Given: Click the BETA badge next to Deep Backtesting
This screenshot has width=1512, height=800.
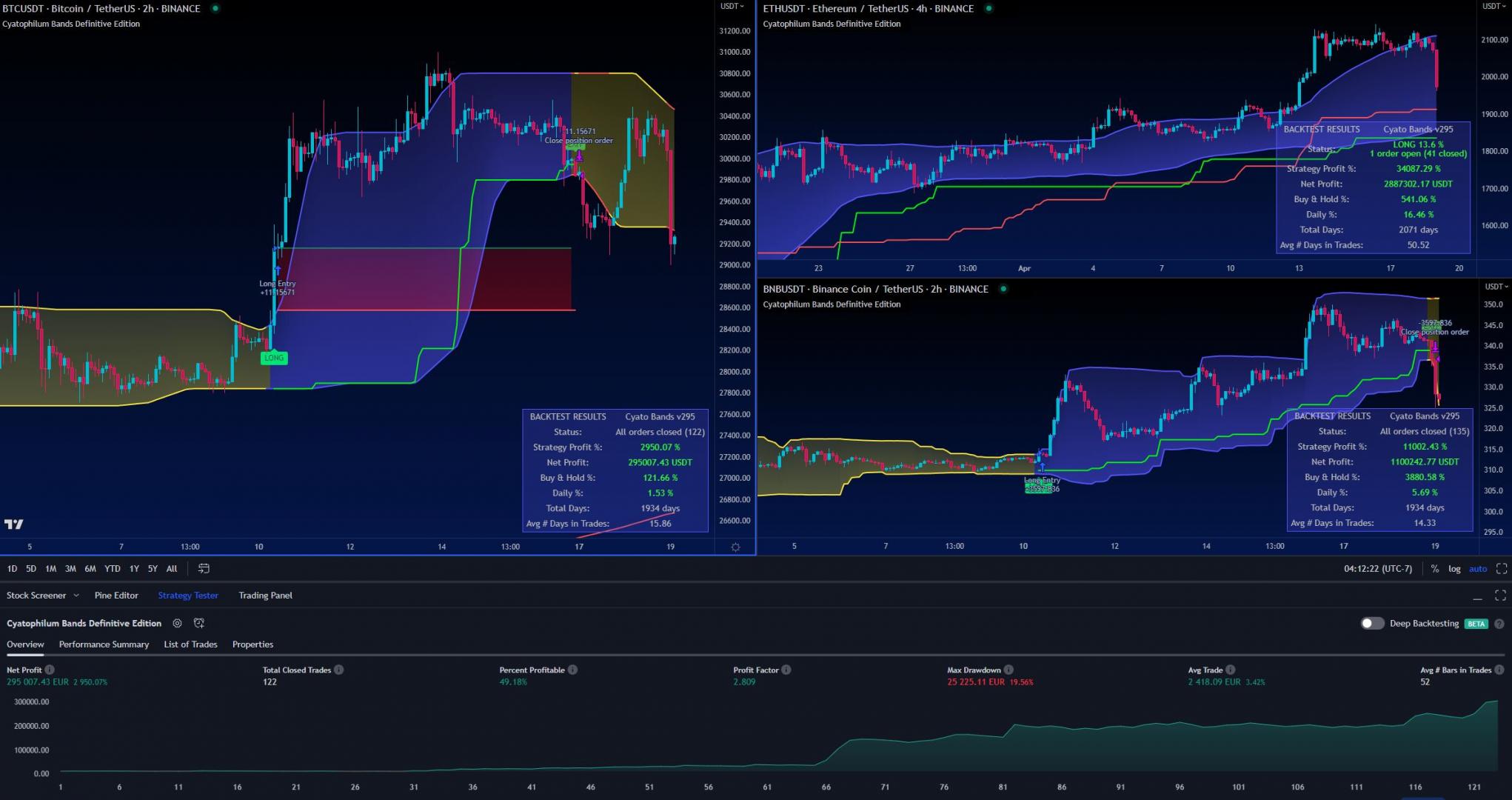Looking at the screenshot, I should click(x=1476, y=624).
